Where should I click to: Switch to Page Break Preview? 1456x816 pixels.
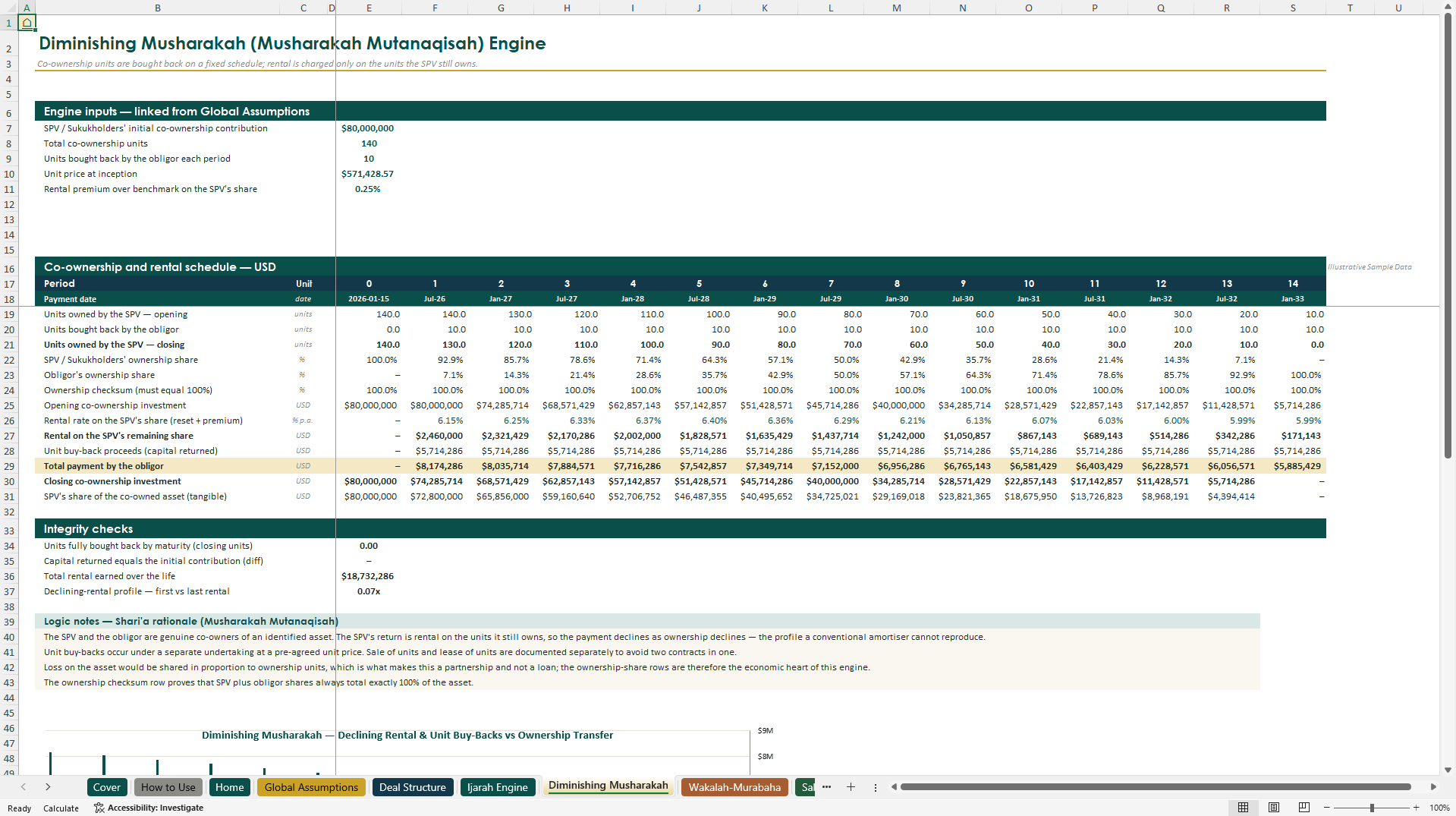1303,808
